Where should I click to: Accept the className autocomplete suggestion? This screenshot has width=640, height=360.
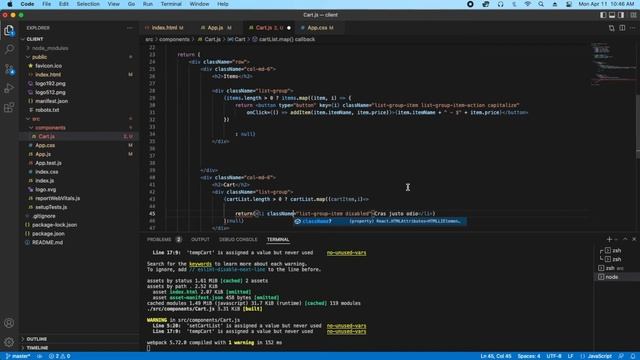[x=380, y=221]
